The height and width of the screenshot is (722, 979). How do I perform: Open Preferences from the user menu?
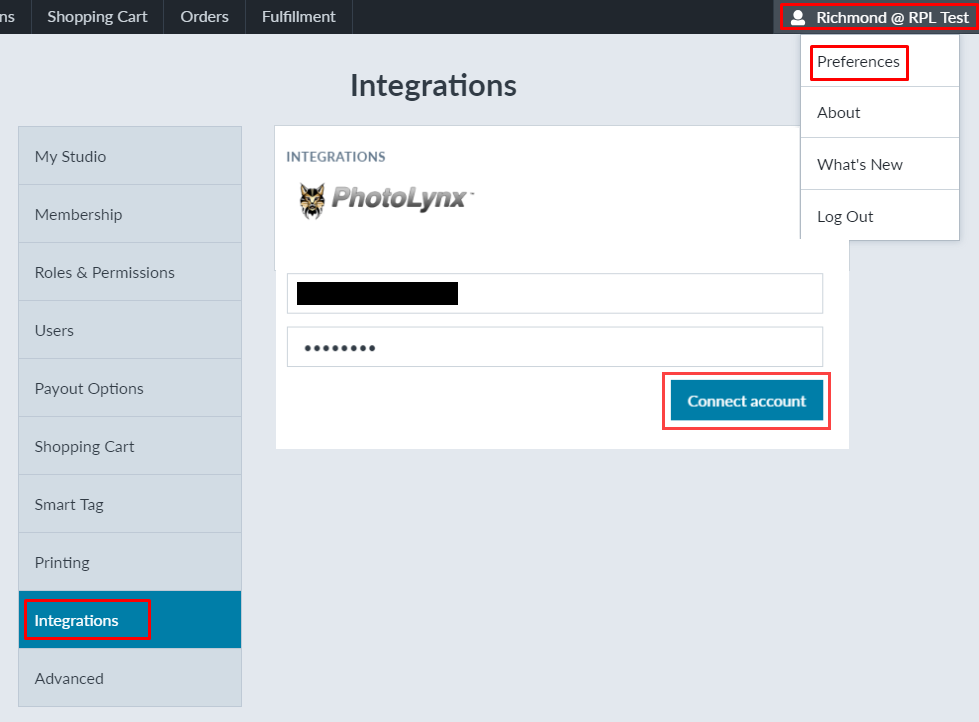coord(858,62)
